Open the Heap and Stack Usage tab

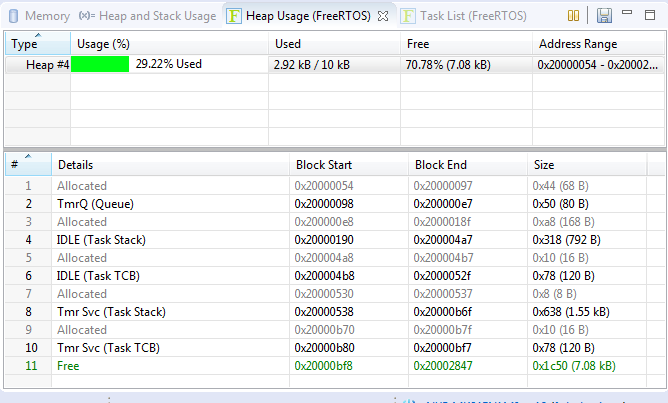[147, 16]
